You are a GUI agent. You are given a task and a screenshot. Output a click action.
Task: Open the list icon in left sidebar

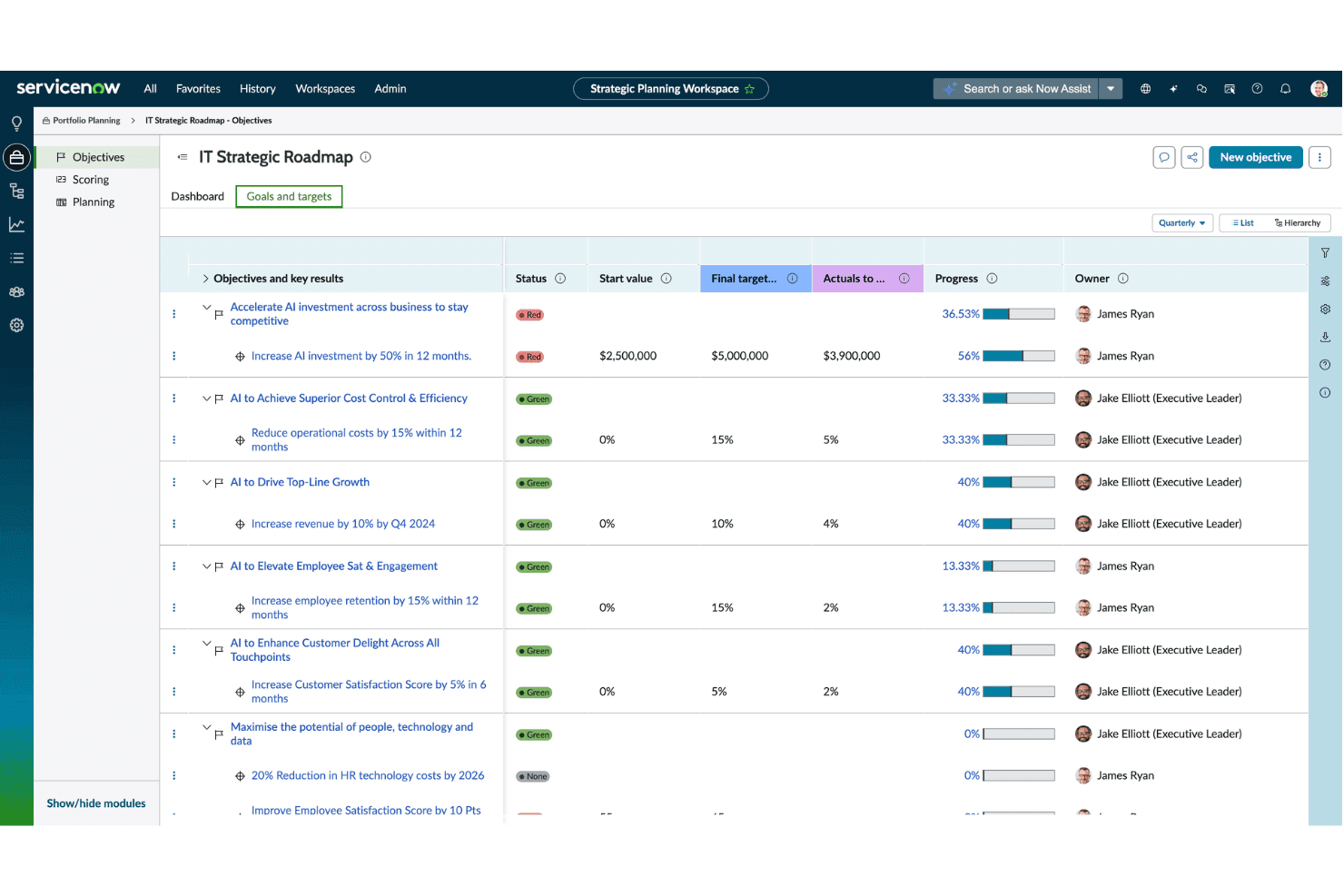click(x=16, y=258)
